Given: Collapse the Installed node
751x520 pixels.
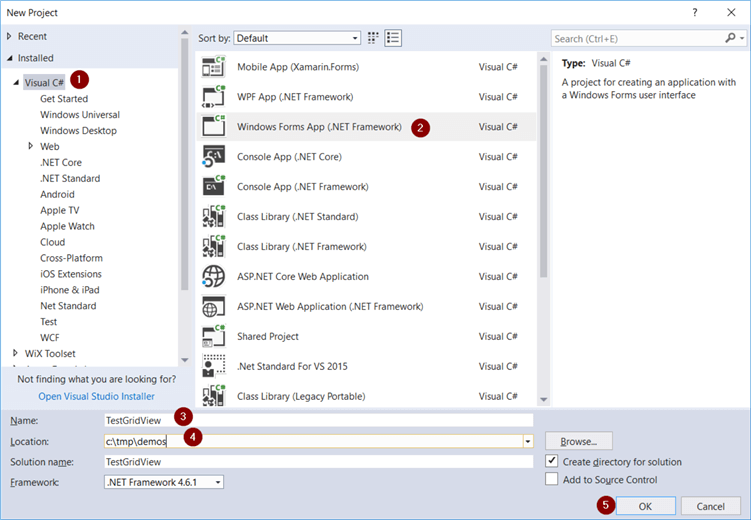Looking at the screenshot, I should click(x=10, y=58).
